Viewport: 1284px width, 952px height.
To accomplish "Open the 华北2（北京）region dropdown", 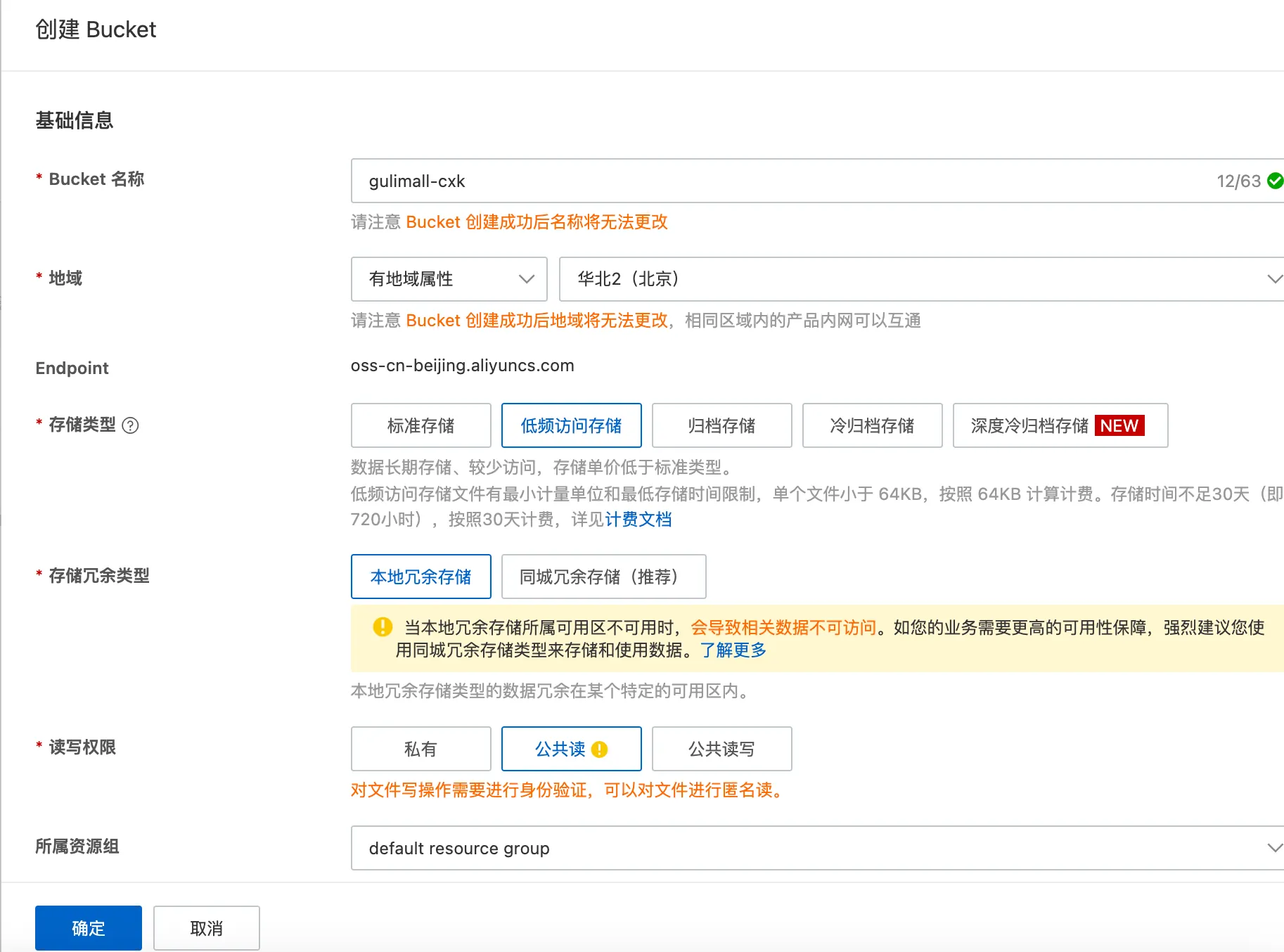I will 922,279.
